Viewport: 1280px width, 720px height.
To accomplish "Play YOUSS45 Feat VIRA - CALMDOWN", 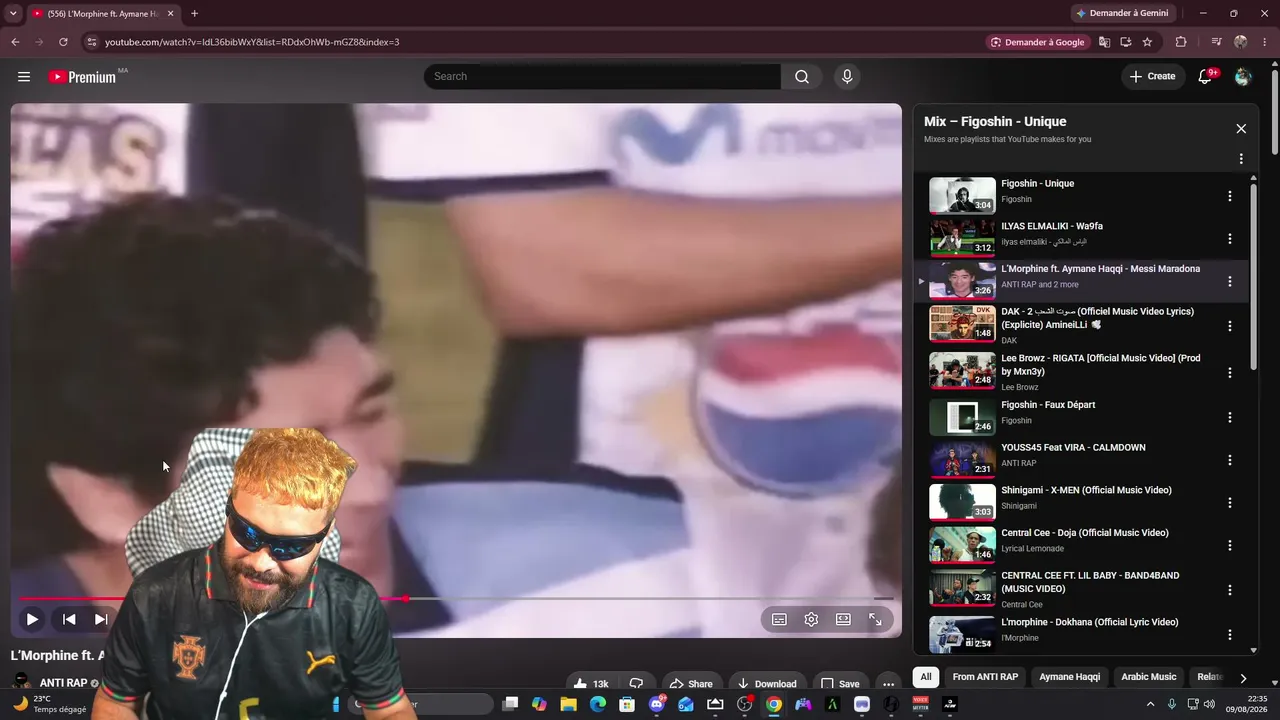I will point(962,460).
